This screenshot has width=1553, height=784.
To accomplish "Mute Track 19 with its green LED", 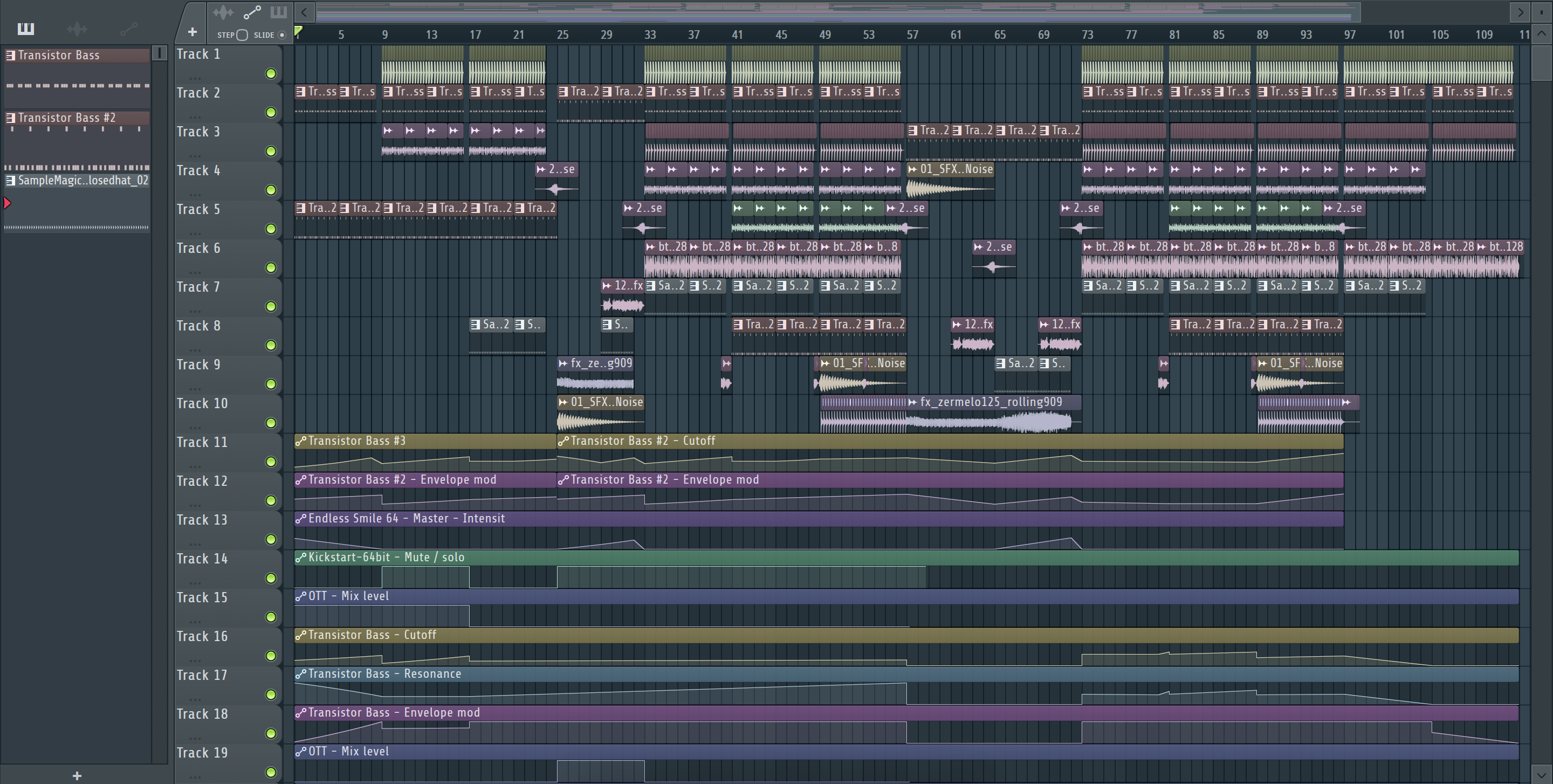I will (271, 772).
